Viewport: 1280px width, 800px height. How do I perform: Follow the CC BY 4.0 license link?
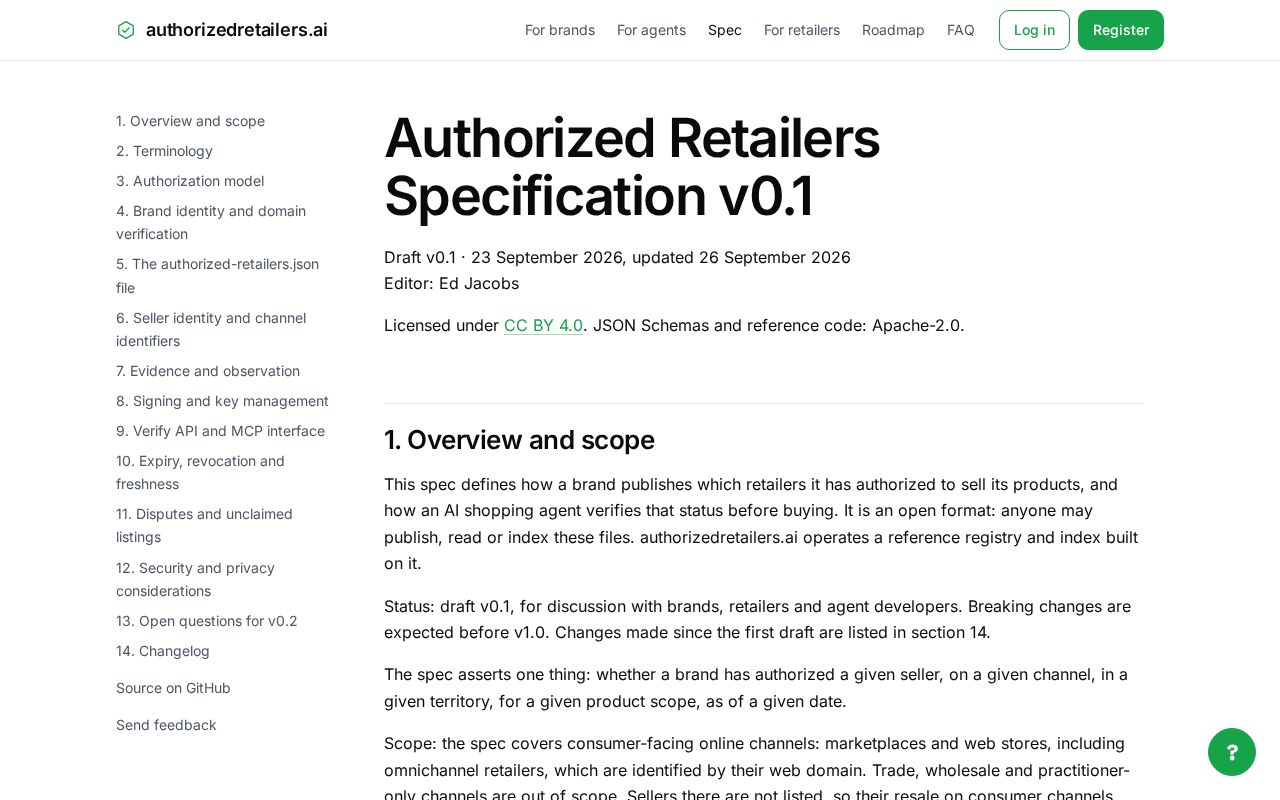[543, 325]
